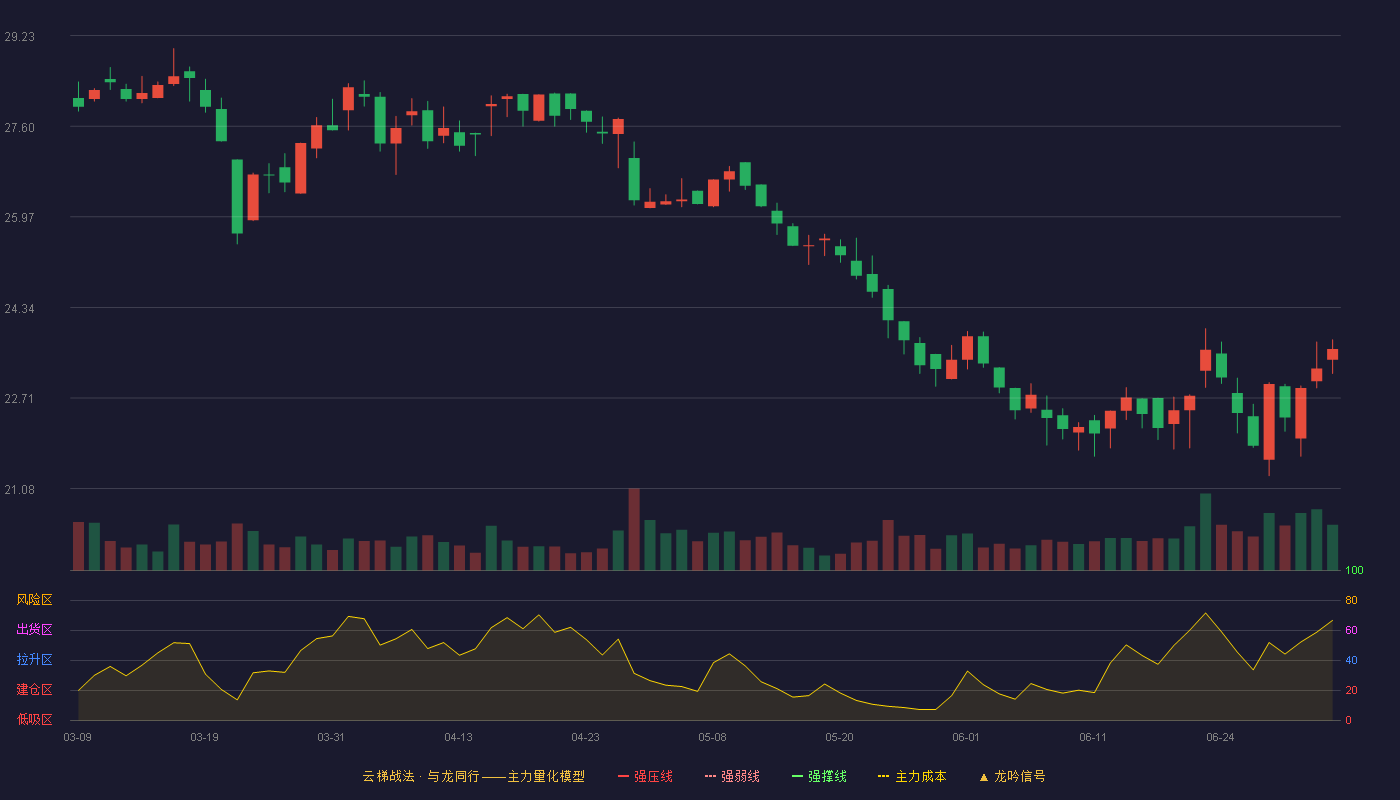Click the 03-09 date label
Viewport: 1400px width, 800px height.
(78, 737)
